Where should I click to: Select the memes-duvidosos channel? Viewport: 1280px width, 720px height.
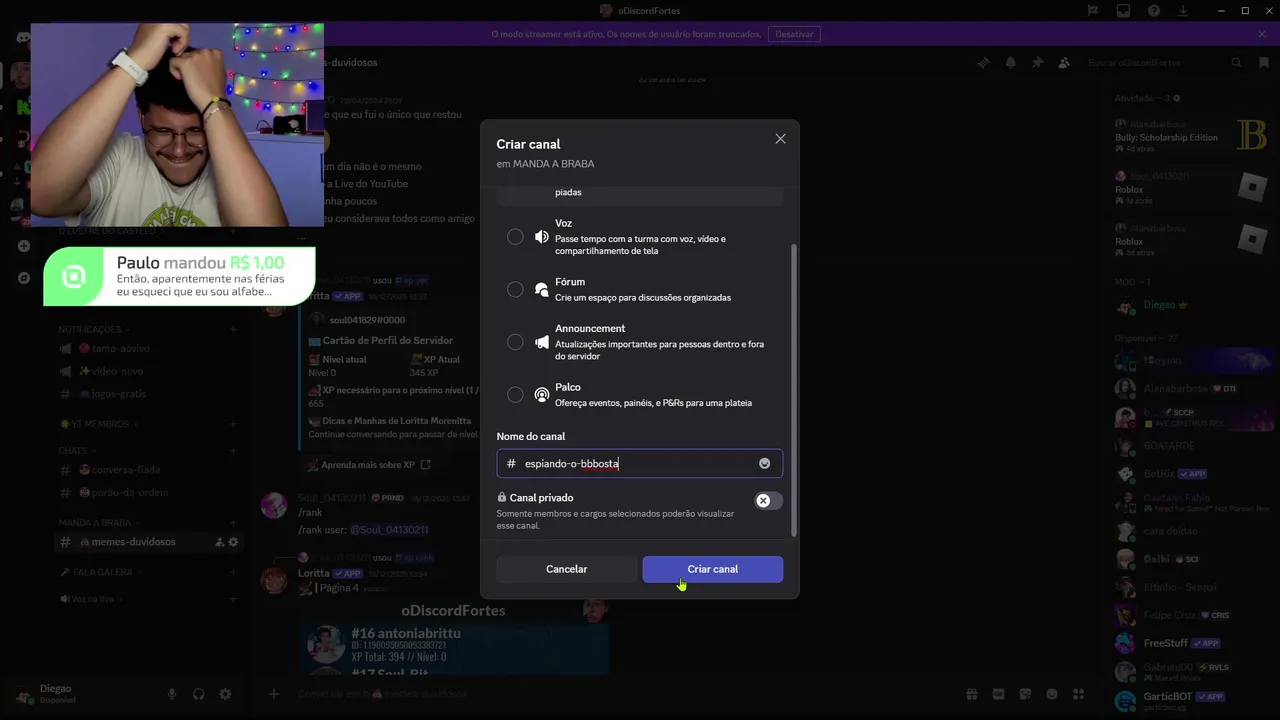pyautogui.click(x=148, y=542)
